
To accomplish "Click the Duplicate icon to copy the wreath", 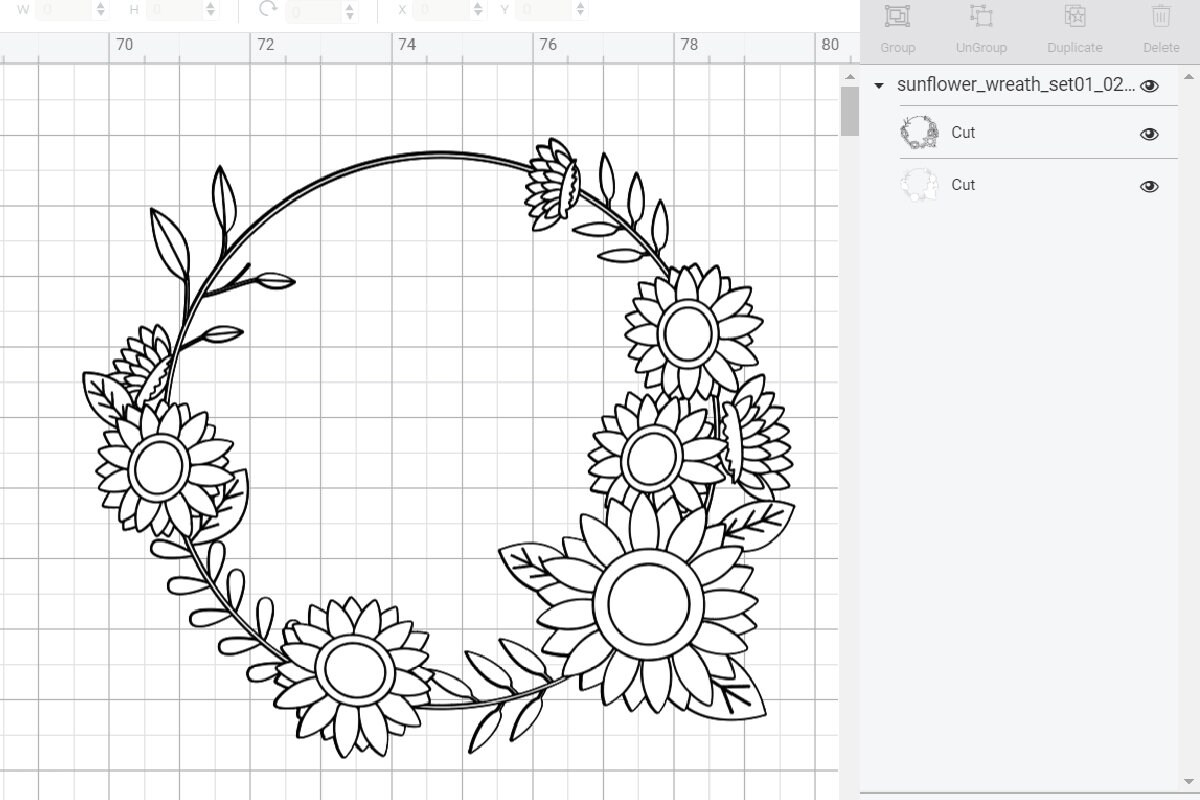I will coord(1074,17).
